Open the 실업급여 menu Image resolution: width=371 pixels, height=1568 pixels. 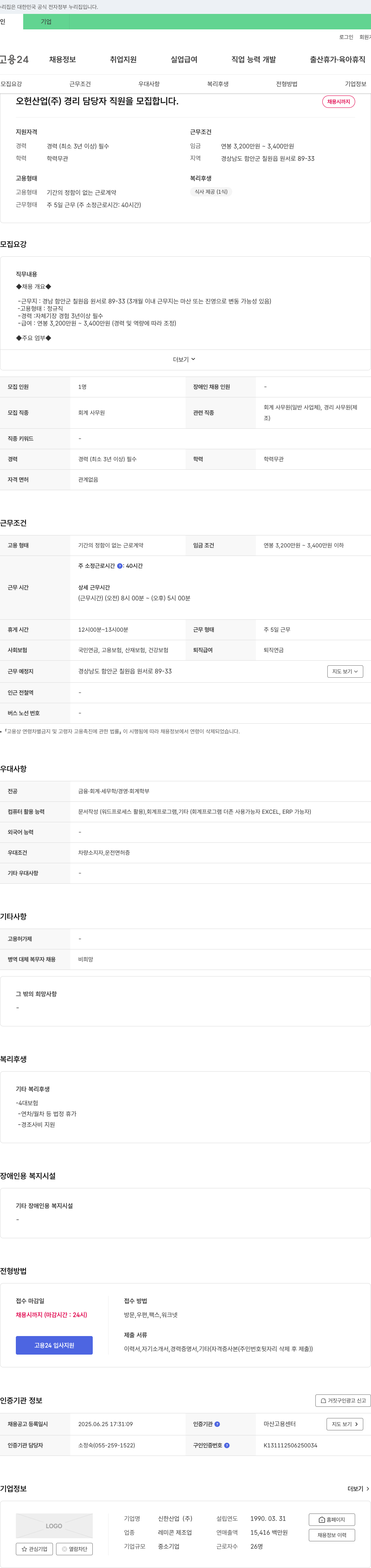coord(184,60)
